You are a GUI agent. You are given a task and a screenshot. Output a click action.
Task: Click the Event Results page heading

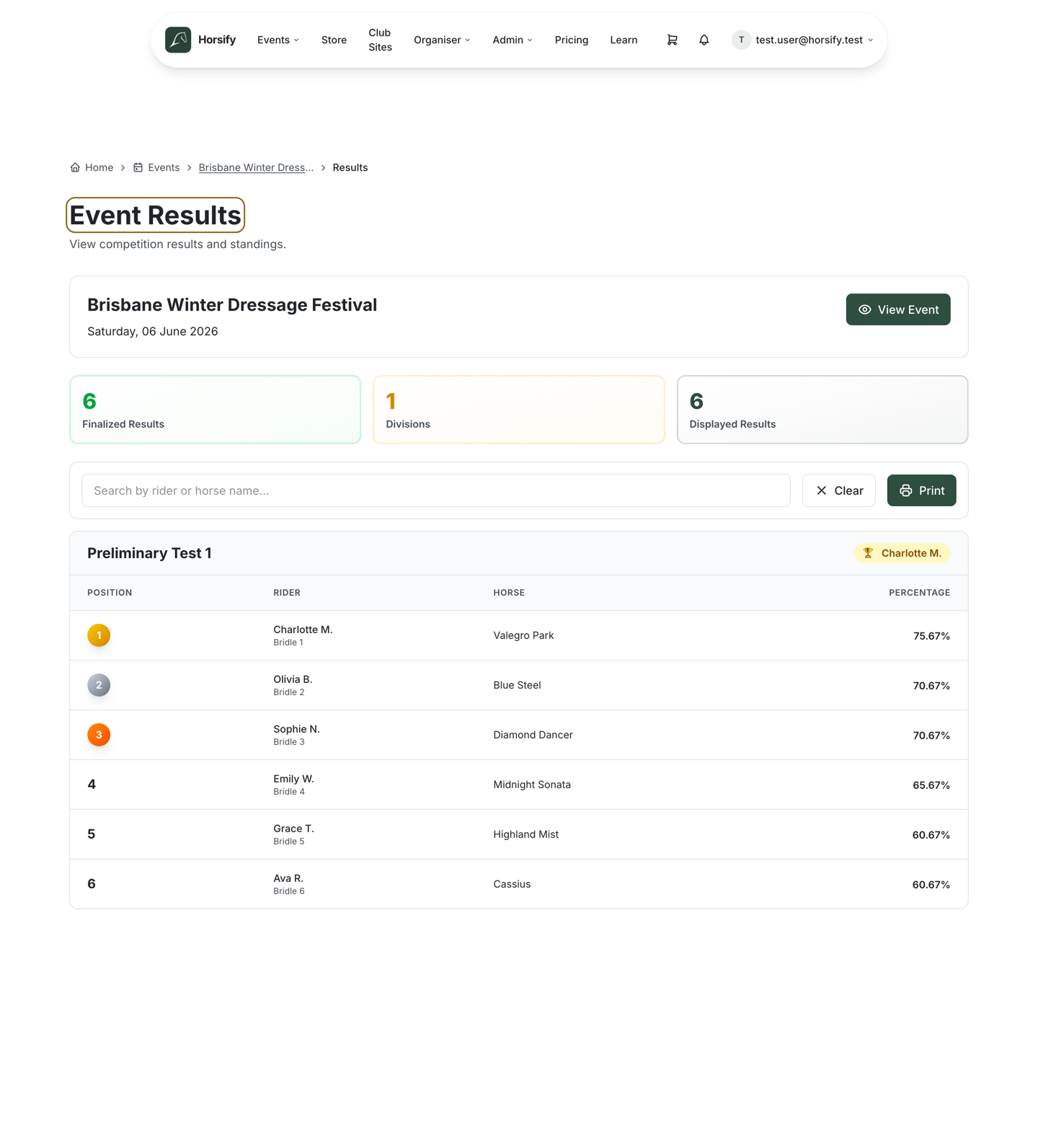[x=155, y=215]
